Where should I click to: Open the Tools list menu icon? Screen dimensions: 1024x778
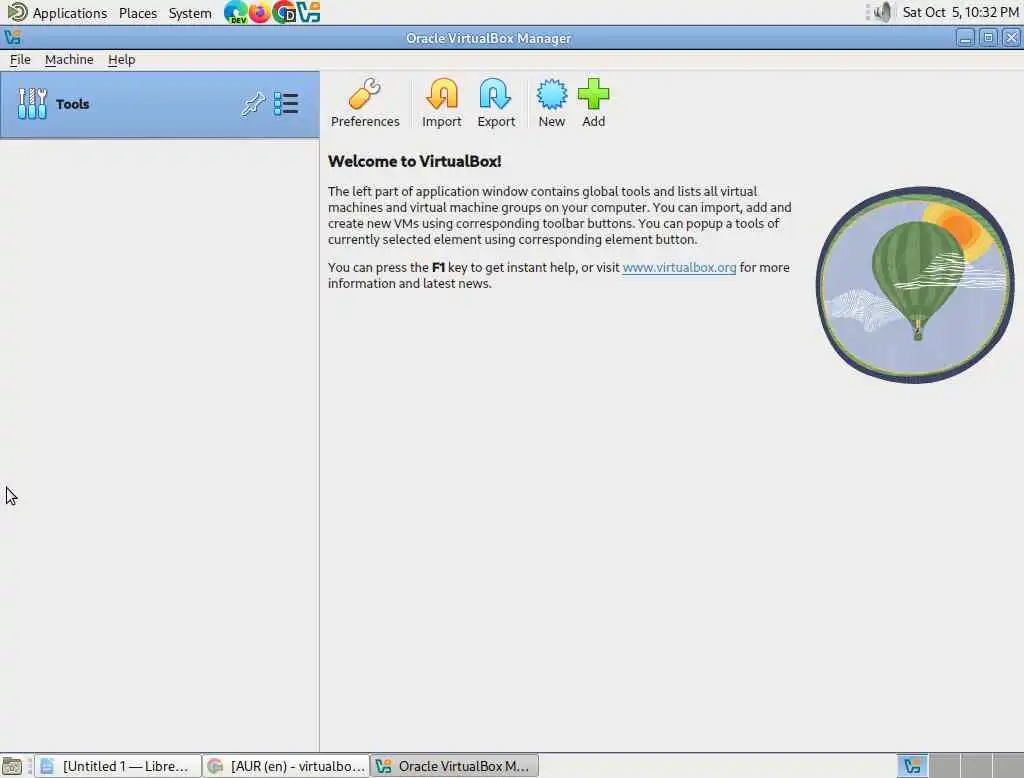point(286,104)
